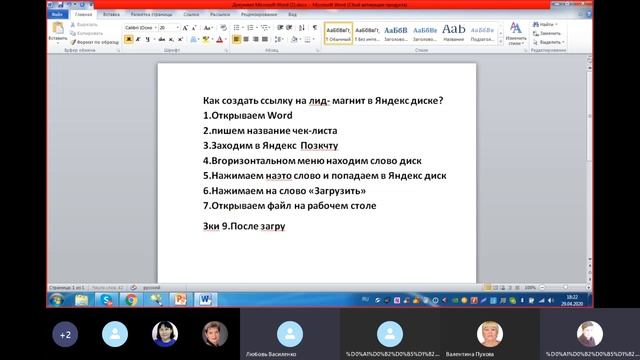Click the +2 more participants bubble
The height and width of the screenshot is (360, 640).
(65, 335)
